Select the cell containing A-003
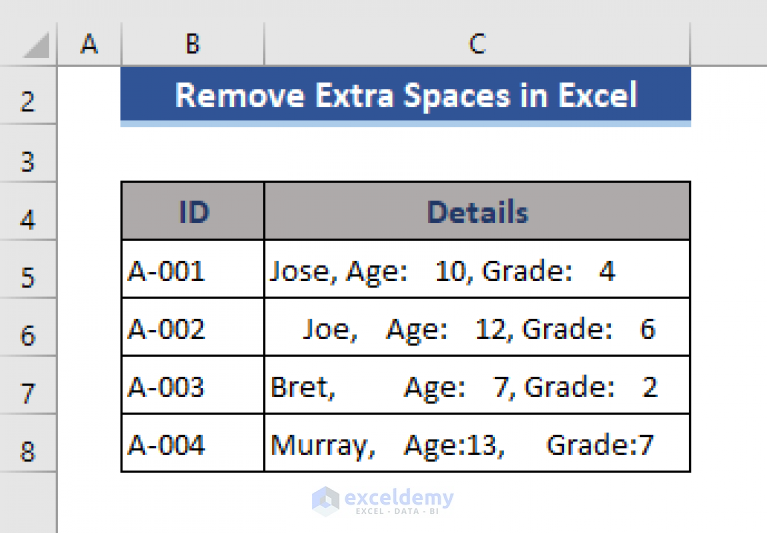767x533 pixels. pos(193,385)
